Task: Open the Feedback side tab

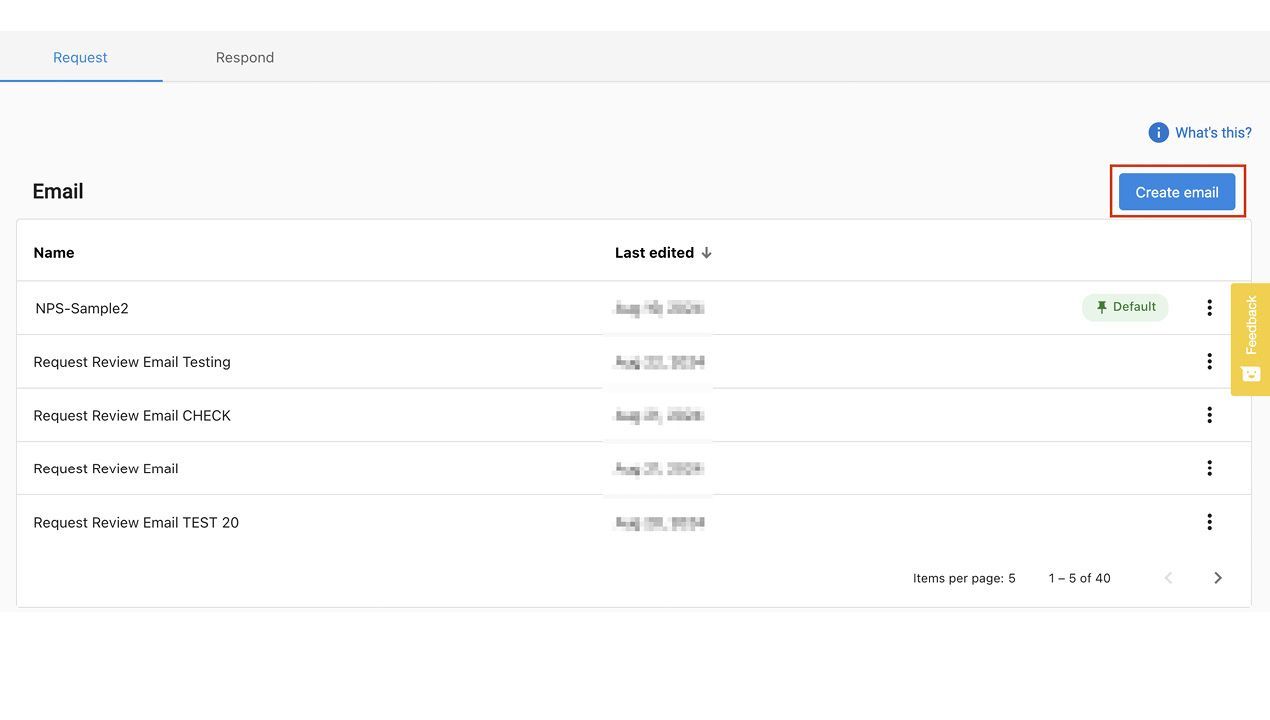Action: point(1250,339)
